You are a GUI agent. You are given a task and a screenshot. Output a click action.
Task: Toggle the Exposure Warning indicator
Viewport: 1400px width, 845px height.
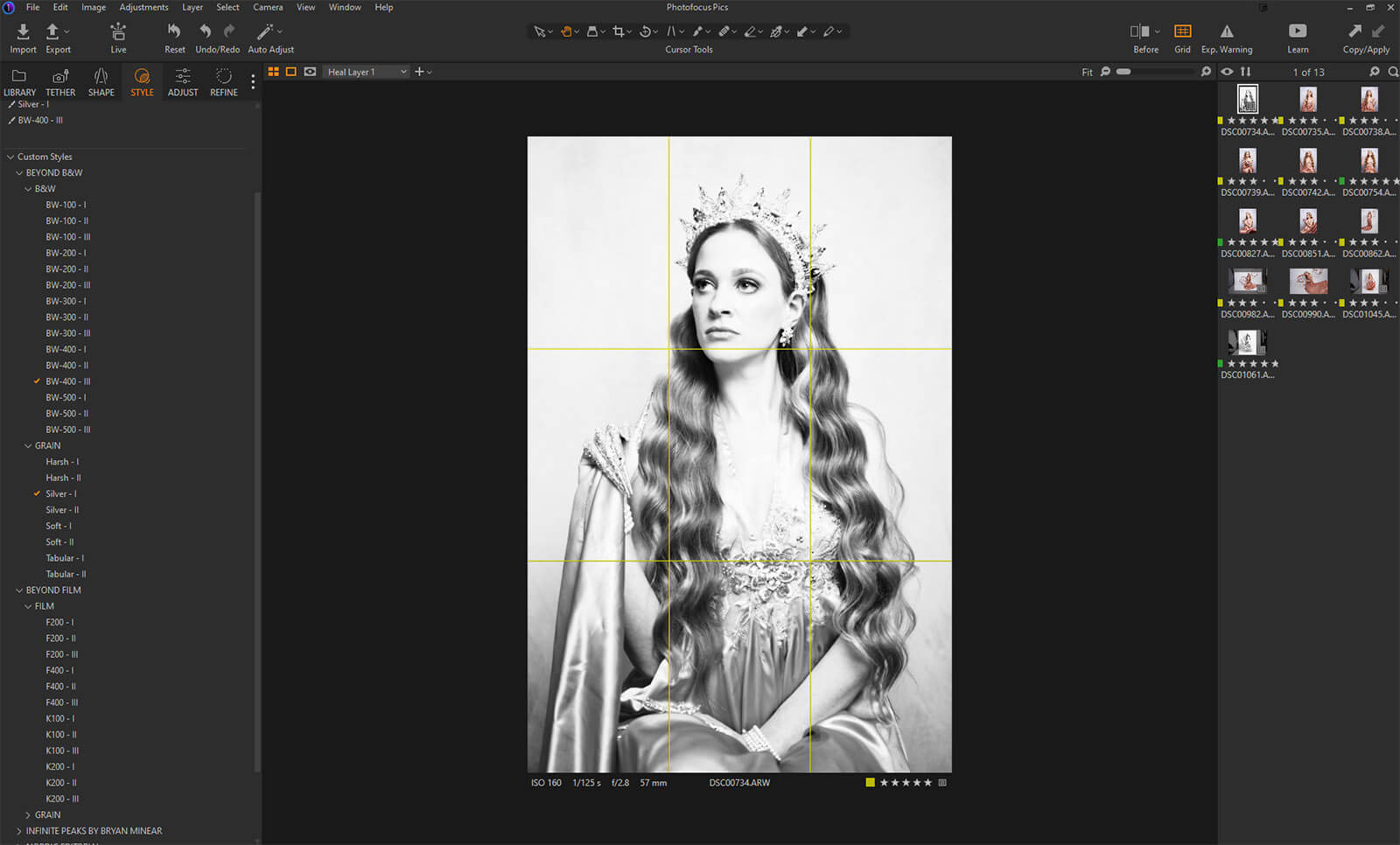(1227, 32)
